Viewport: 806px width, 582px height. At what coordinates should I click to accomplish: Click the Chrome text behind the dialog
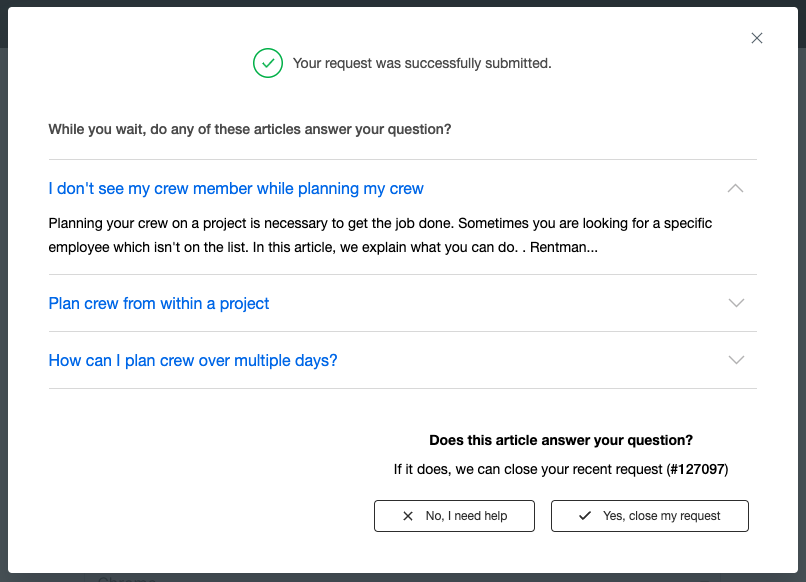126,578
